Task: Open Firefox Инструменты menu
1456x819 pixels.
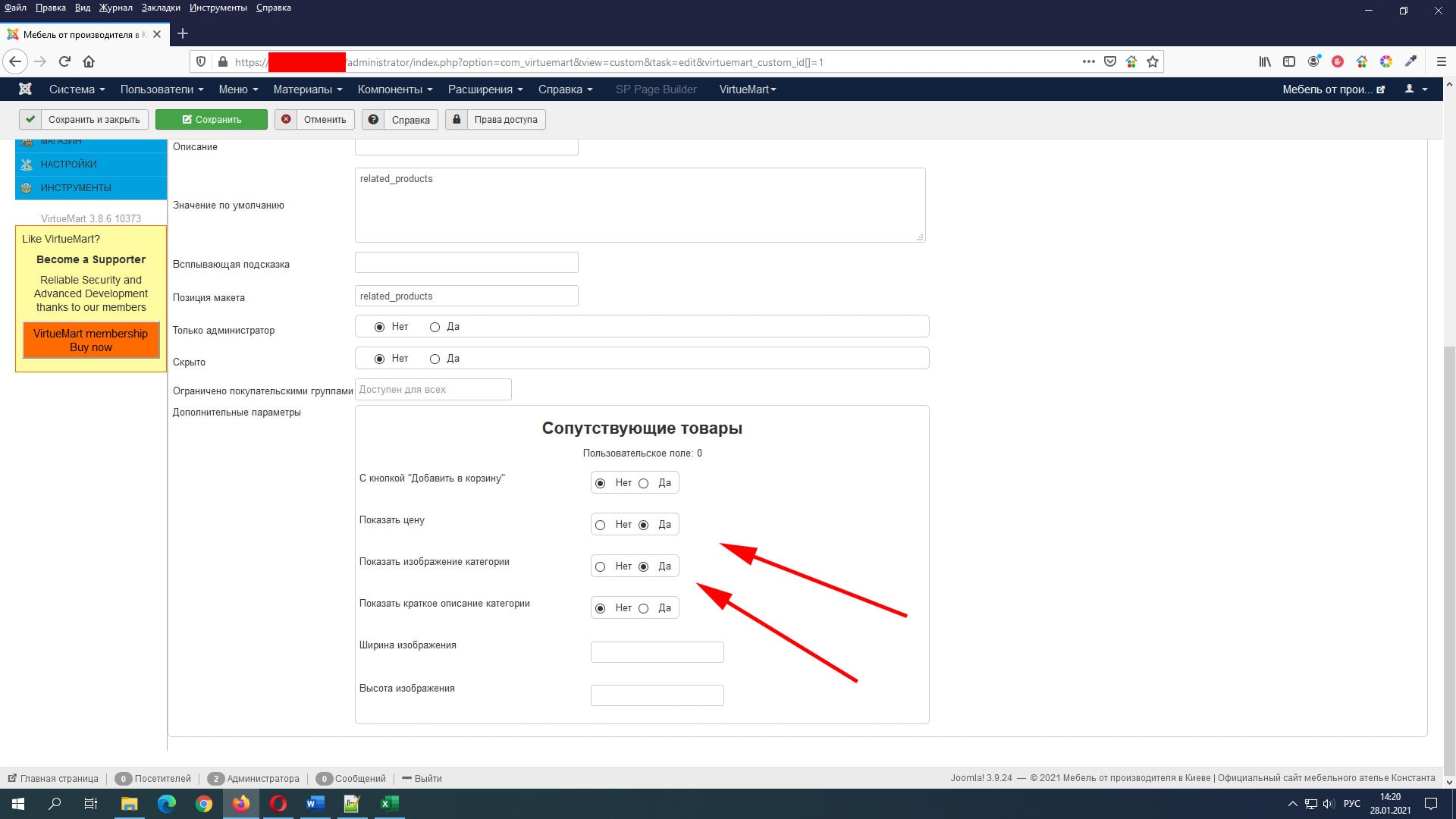Action: tap(218, 8)
